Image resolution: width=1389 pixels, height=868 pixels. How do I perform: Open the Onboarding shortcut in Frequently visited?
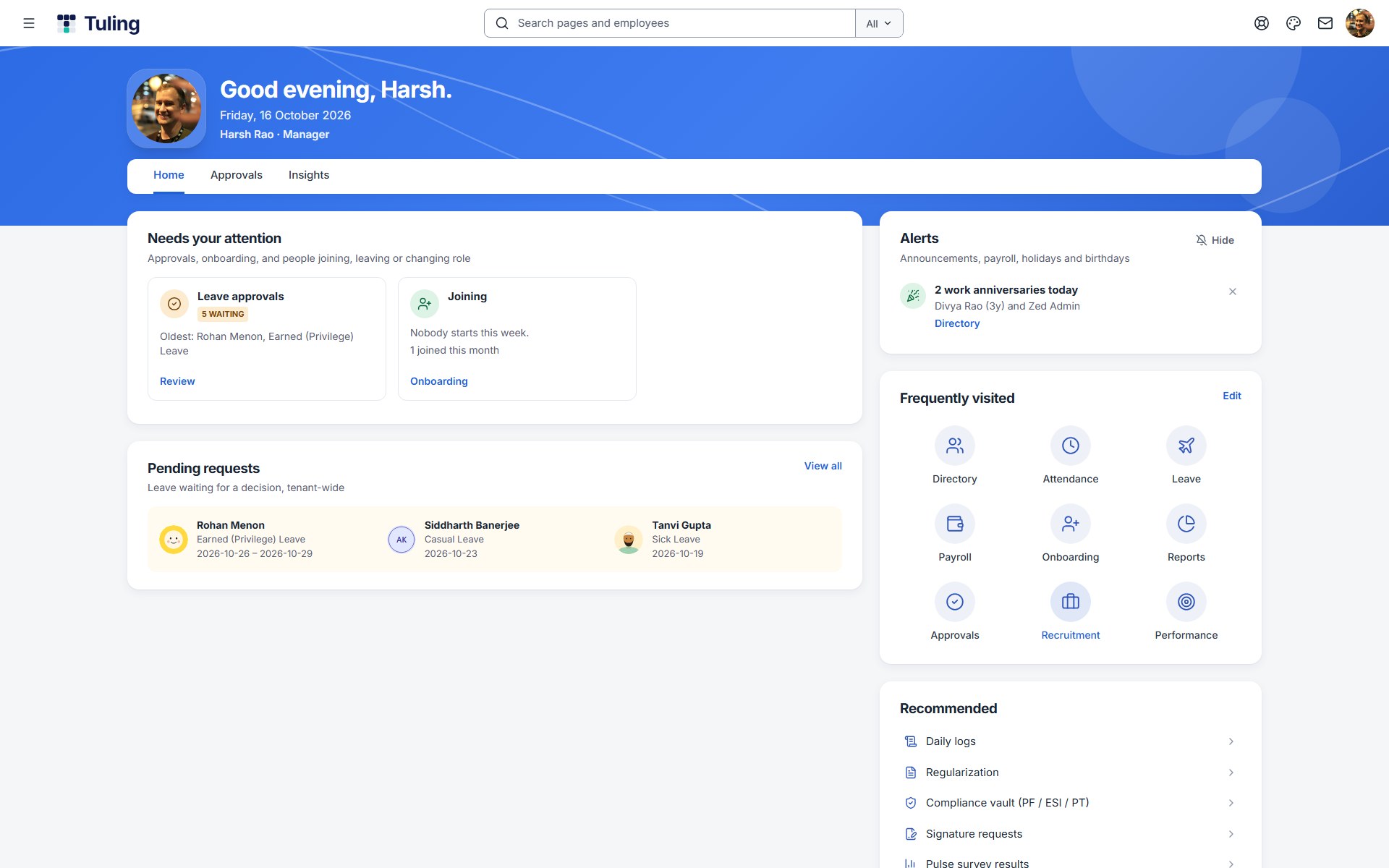point(1071,524)
